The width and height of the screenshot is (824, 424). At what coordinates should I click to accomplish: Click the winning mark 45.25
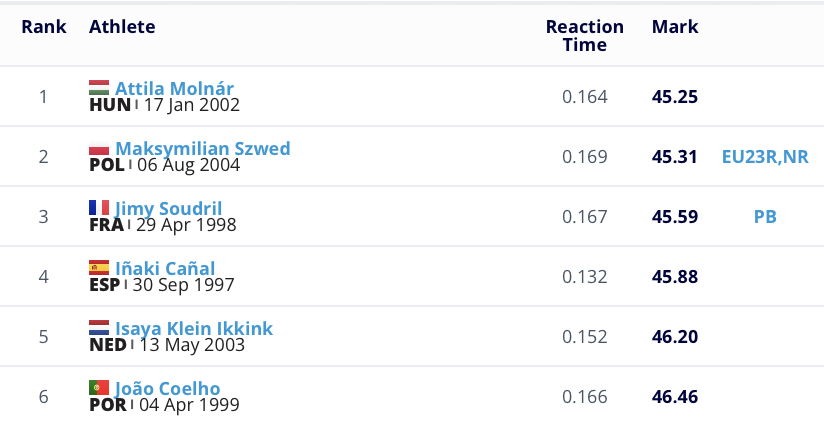[674, 97]
